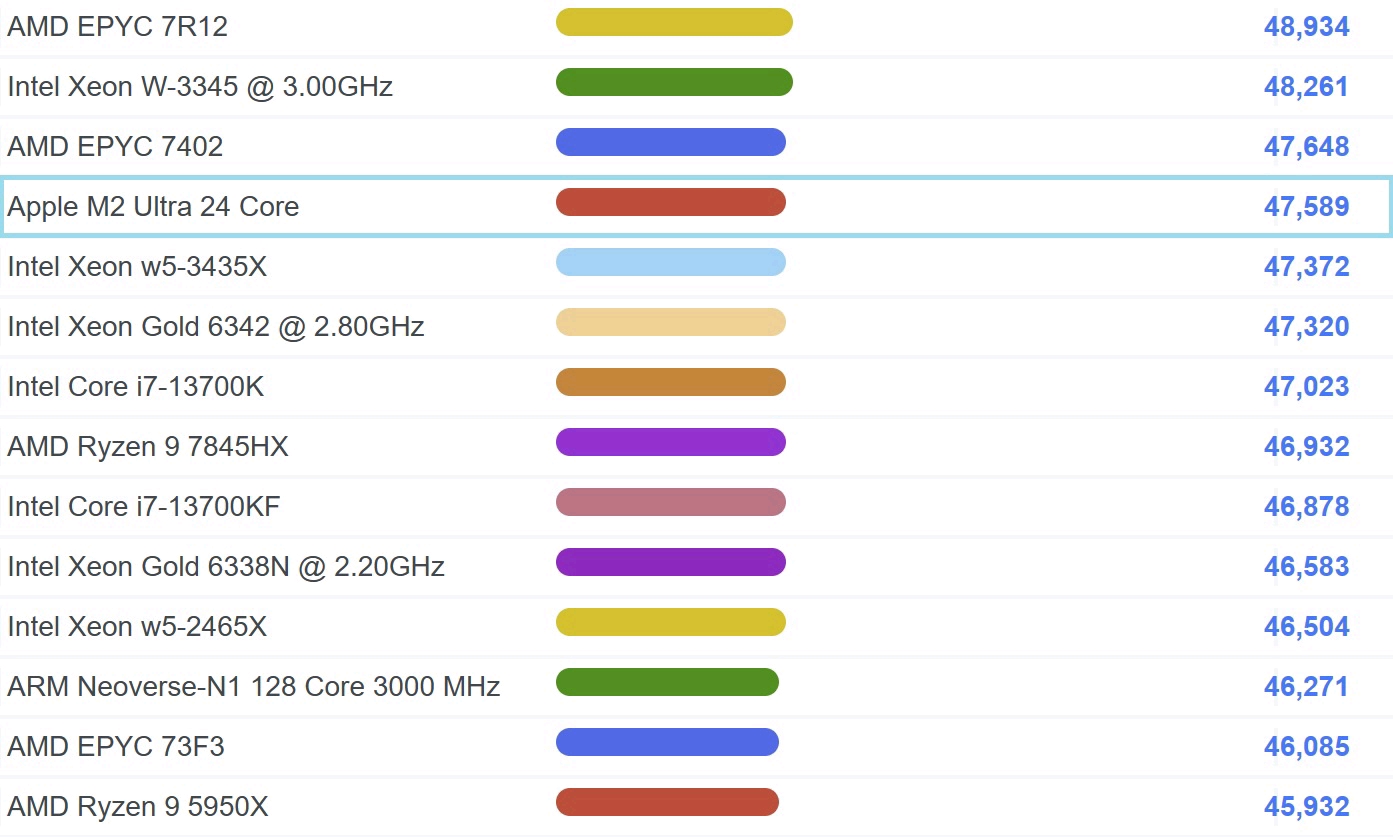Open Intel Xeon w5-3435X details
Screen dimensions: 1393x837
137,267
